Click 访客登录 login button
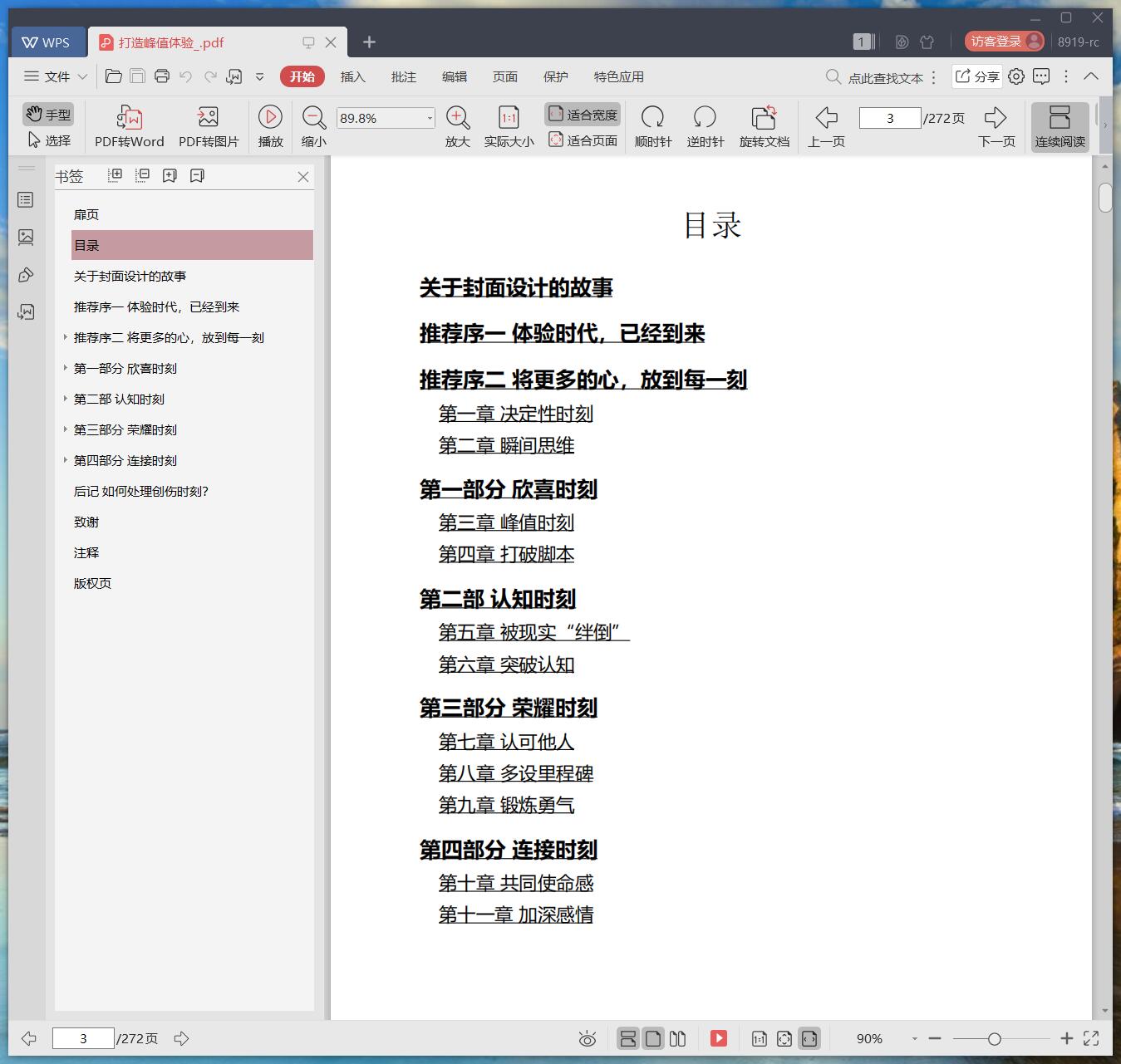1121x1064 pixels. [x=1005, y=42]
